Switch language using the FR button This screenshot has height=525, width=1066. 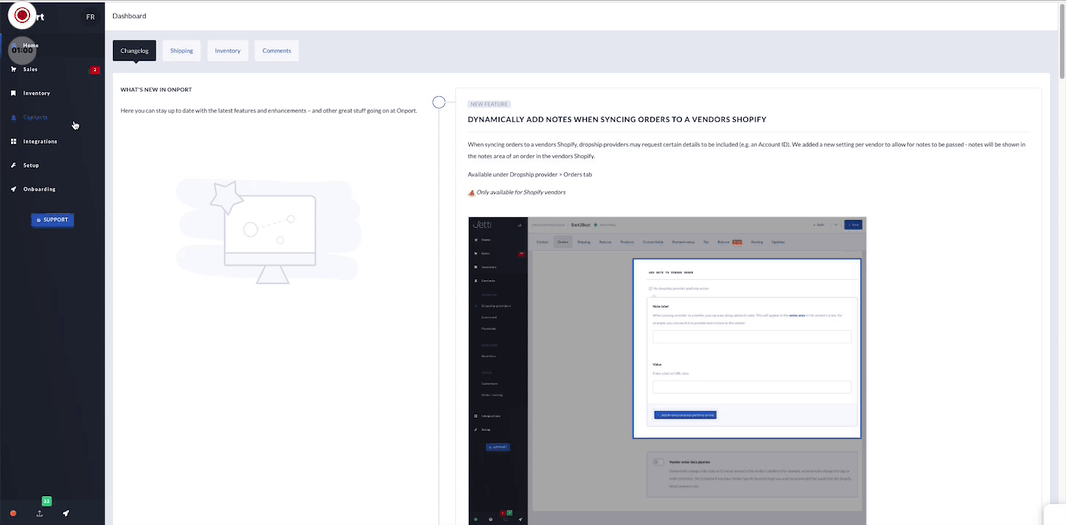click(x=90, y=17)
